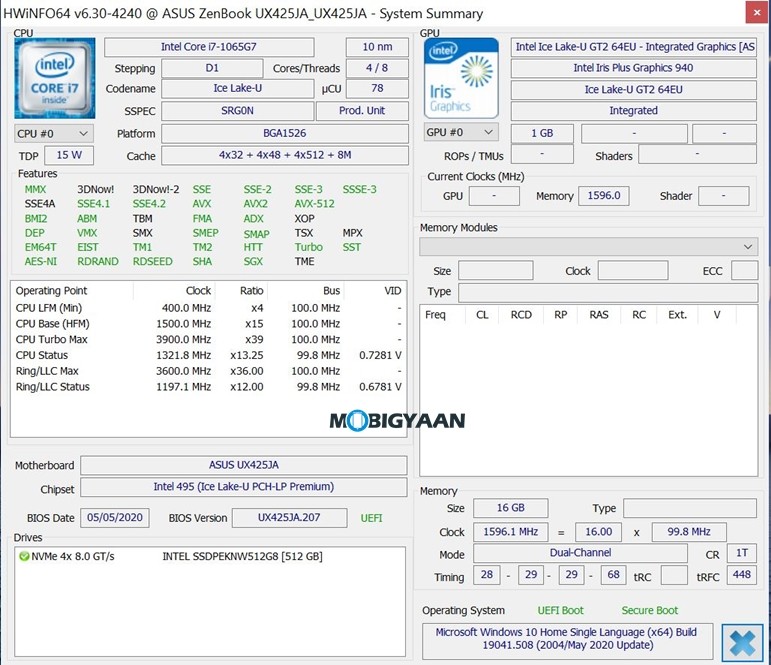Click the Prod. Unit field
Image resolution: width=771 pixels, height=665 pixels.
[362, 111]
